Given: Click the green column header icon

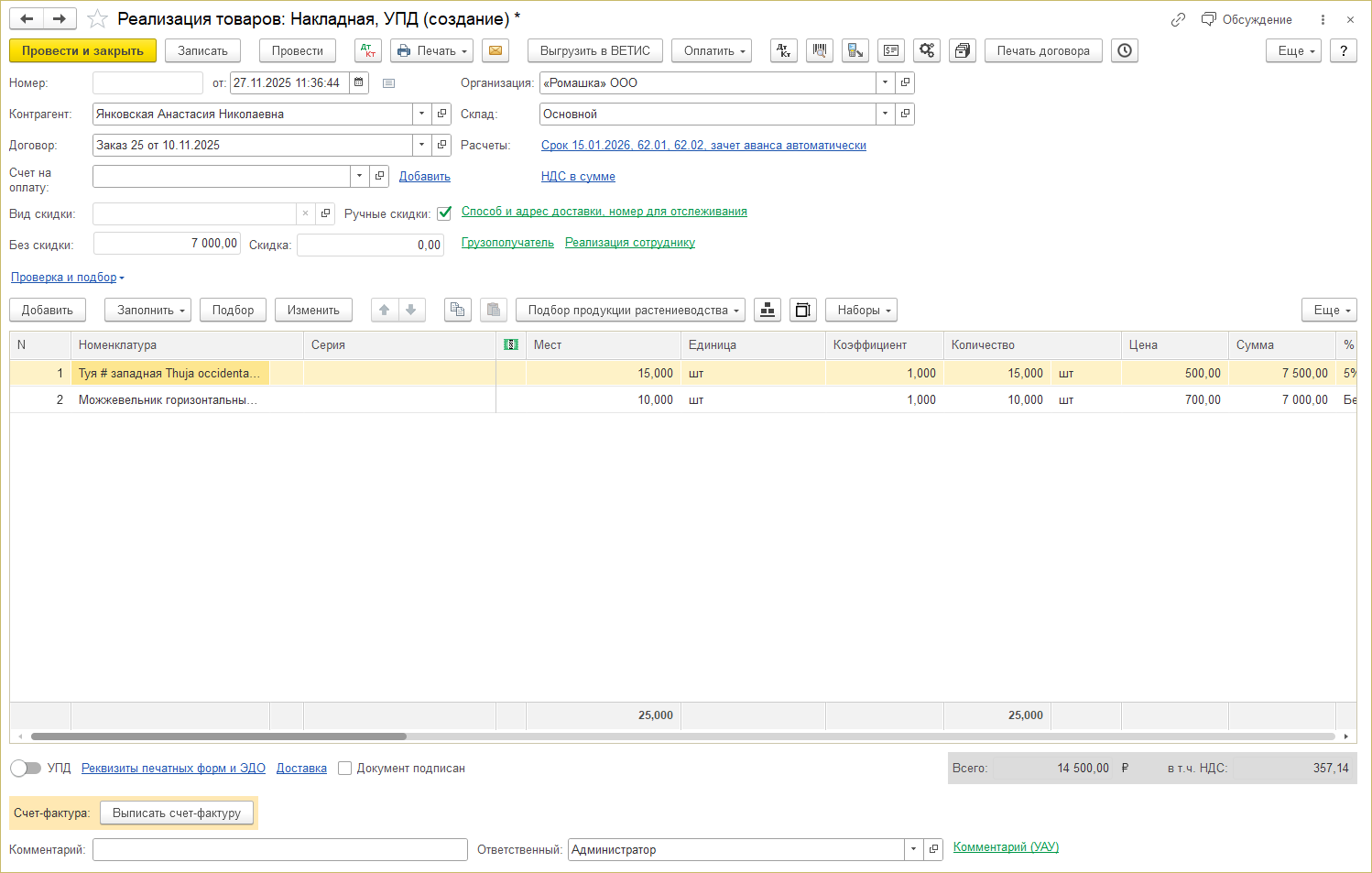Looking at the screenshot, I should pyautogui.click(x=511, y=345).
